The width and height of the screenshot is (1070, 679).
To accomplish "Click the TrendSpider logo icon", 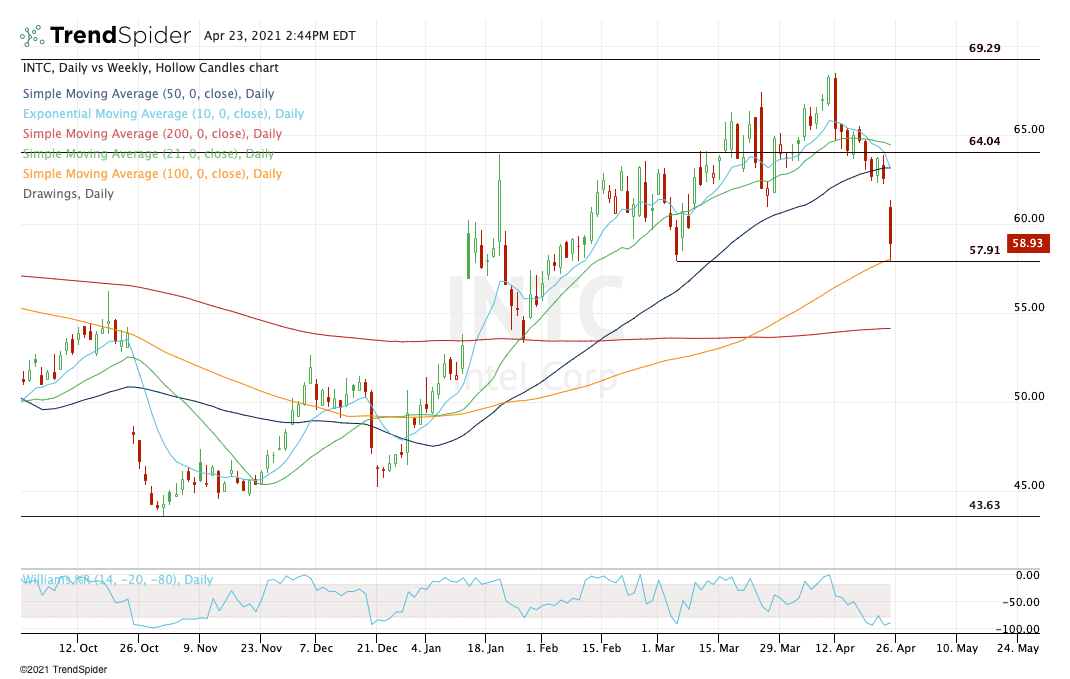I will [32, 35].
